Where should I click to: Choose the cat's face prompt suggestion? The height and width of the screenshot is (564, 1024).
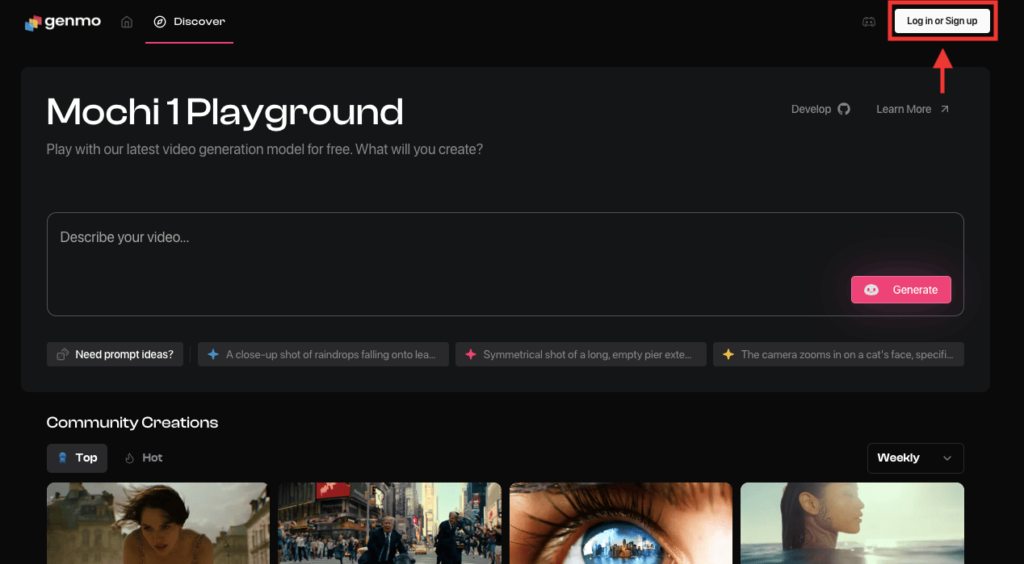[839, 354]
